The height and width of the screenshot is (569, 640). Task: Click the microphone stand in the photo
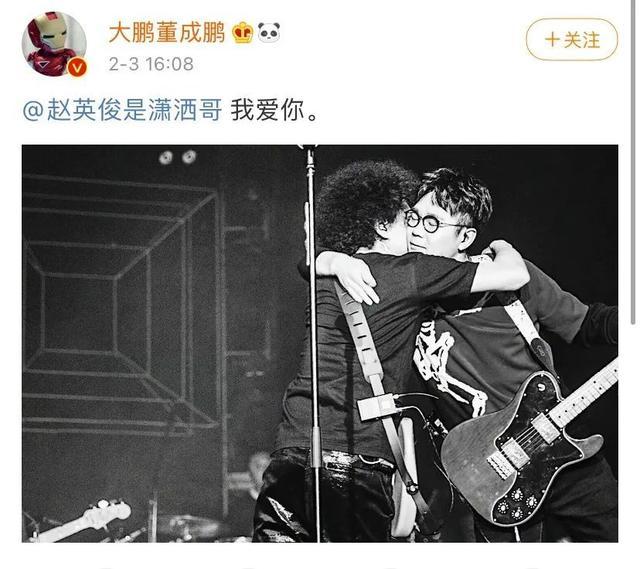(x=313, y=343)
